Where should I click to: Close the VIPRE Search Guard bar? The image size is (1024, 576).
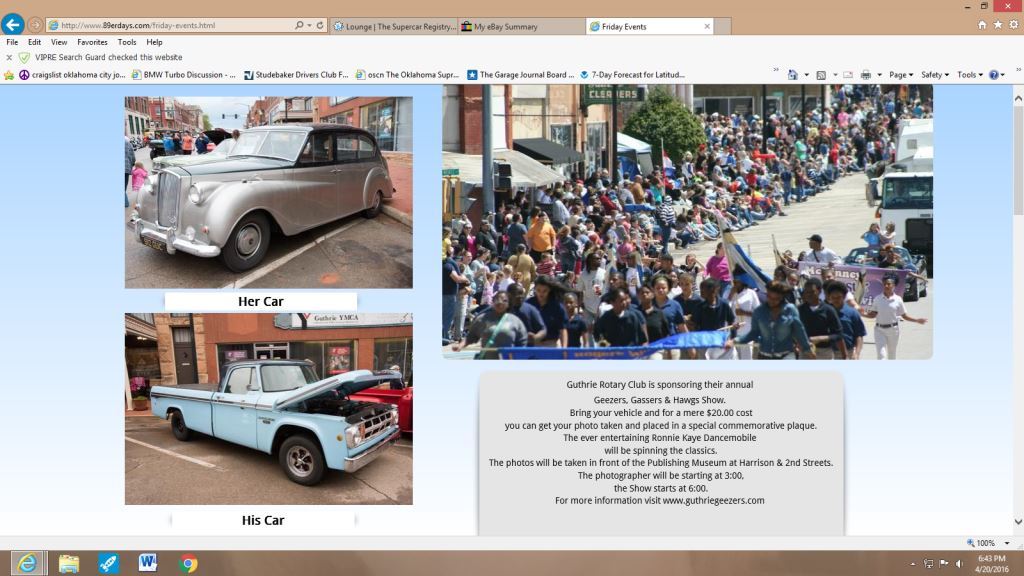pos(9,58)
